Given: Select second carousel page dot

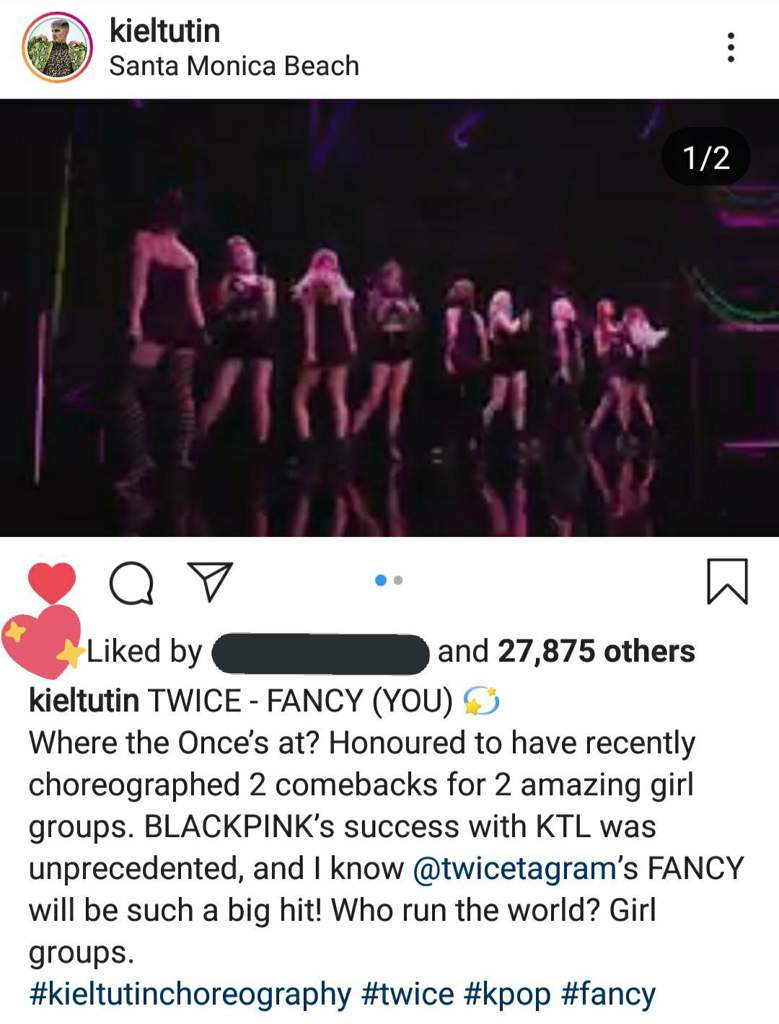Looking at the screenshot, I should 398,580.
